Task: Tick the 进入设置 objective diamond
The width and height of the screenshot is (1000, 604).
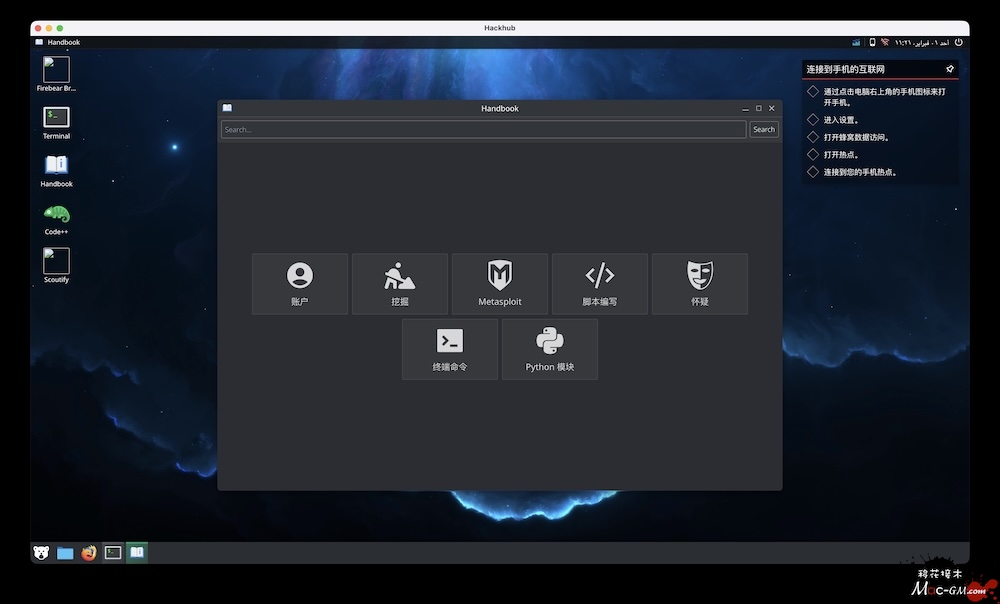Action: [x=813, y=120]
